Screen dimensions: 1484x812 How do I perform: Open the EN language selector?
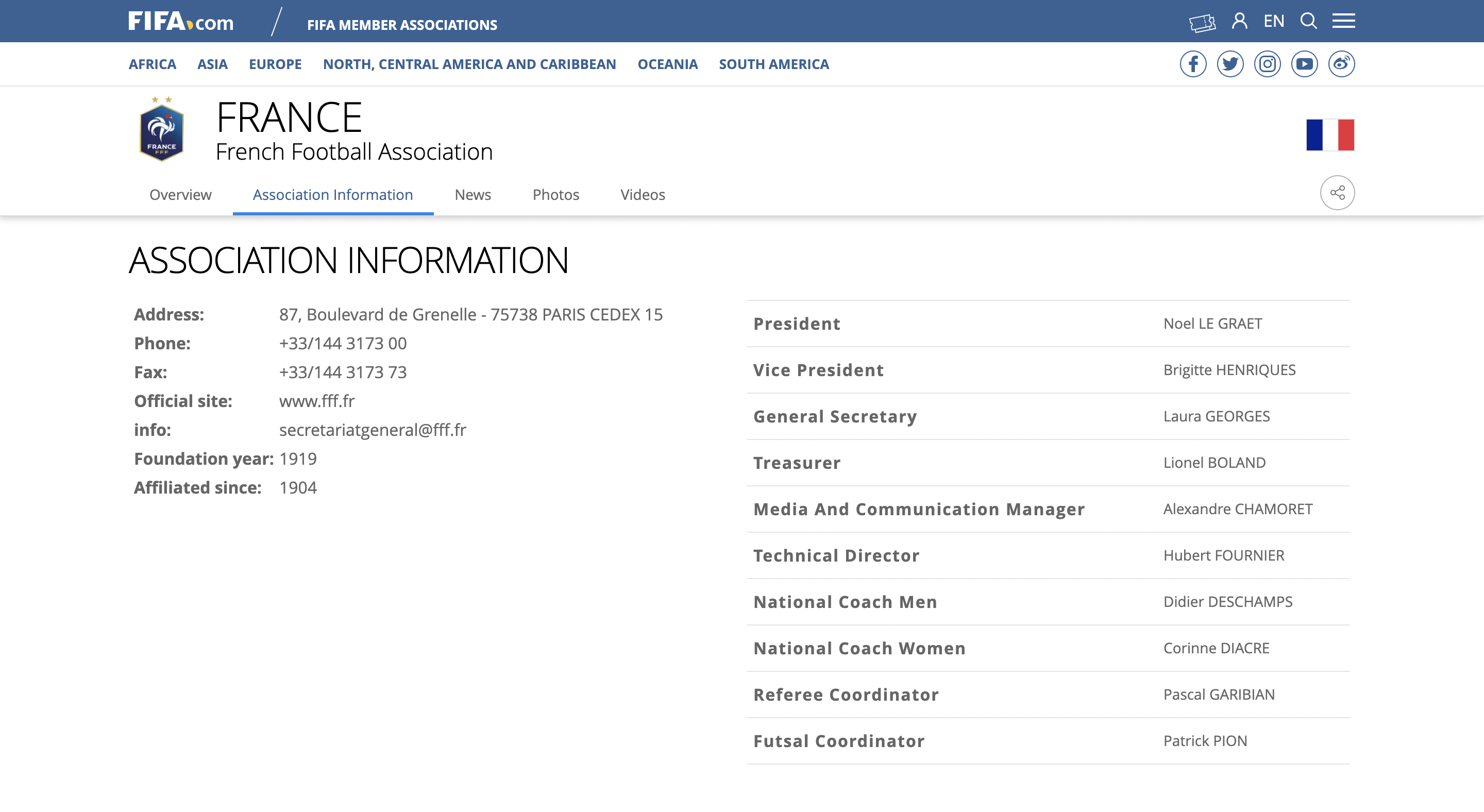(1274, 21)
